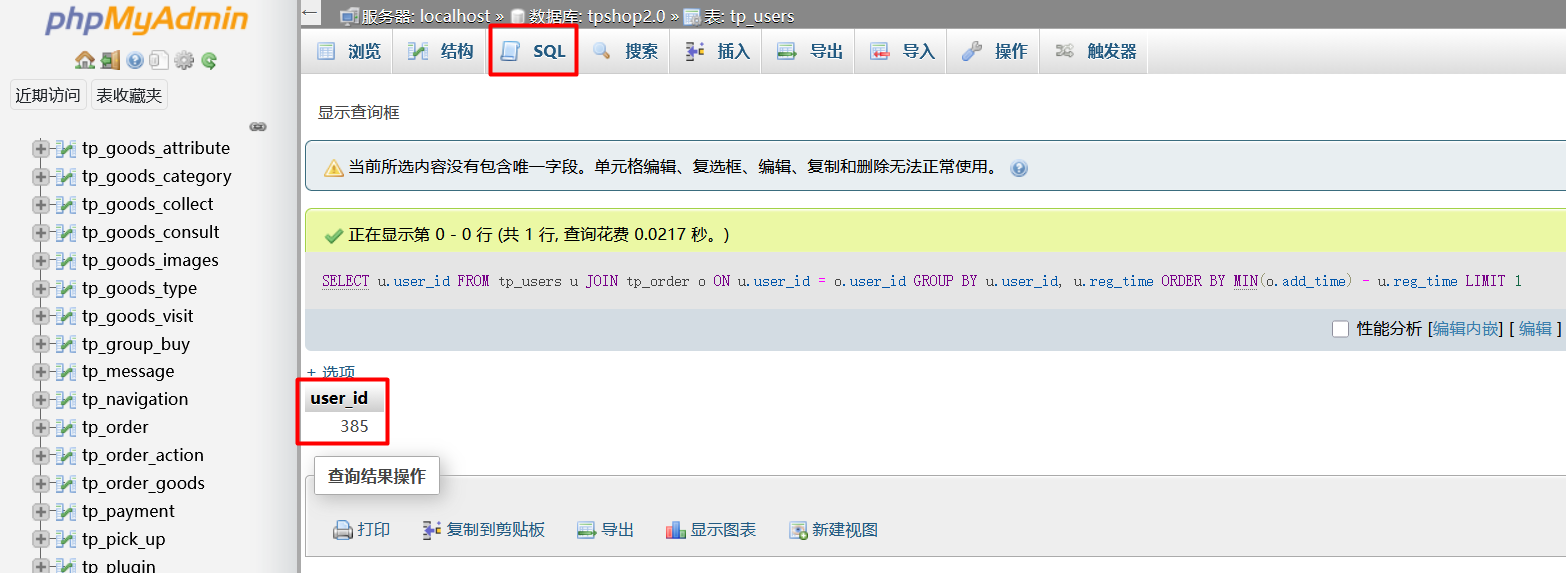Click the tp_order table icon in sidebar
The width and height of the screenshot is (1566, 573).
pyautogui.click(x=66, y=428)
